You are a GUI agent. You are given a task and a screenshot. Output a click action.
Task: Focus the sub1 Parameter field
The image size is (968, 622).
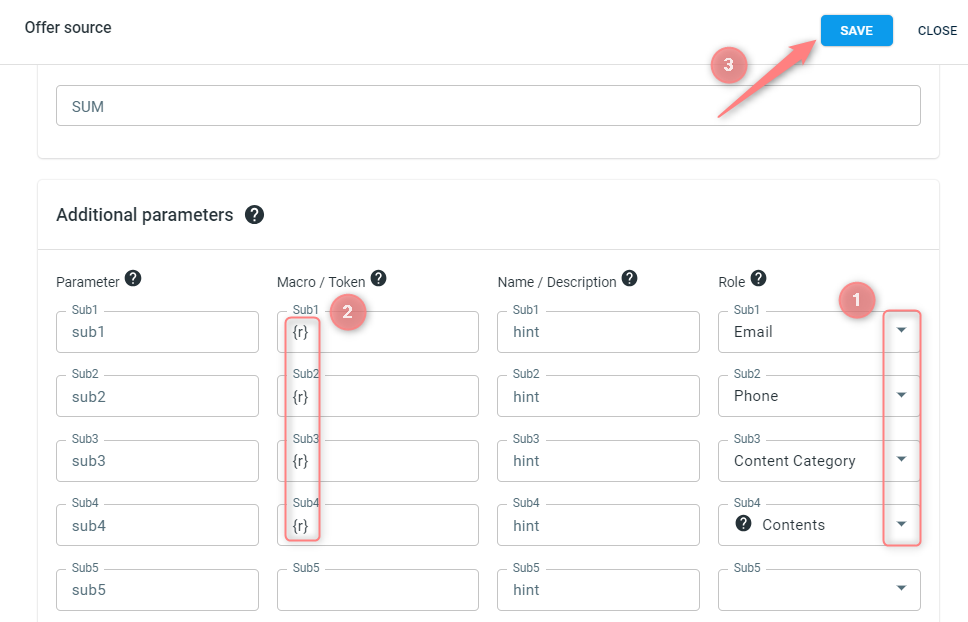click(x=157, y=332)
